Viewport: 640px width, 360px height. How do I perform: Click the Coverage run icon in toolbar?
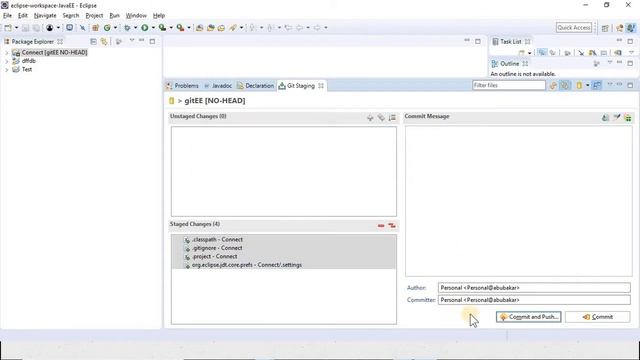coord(162,28)
